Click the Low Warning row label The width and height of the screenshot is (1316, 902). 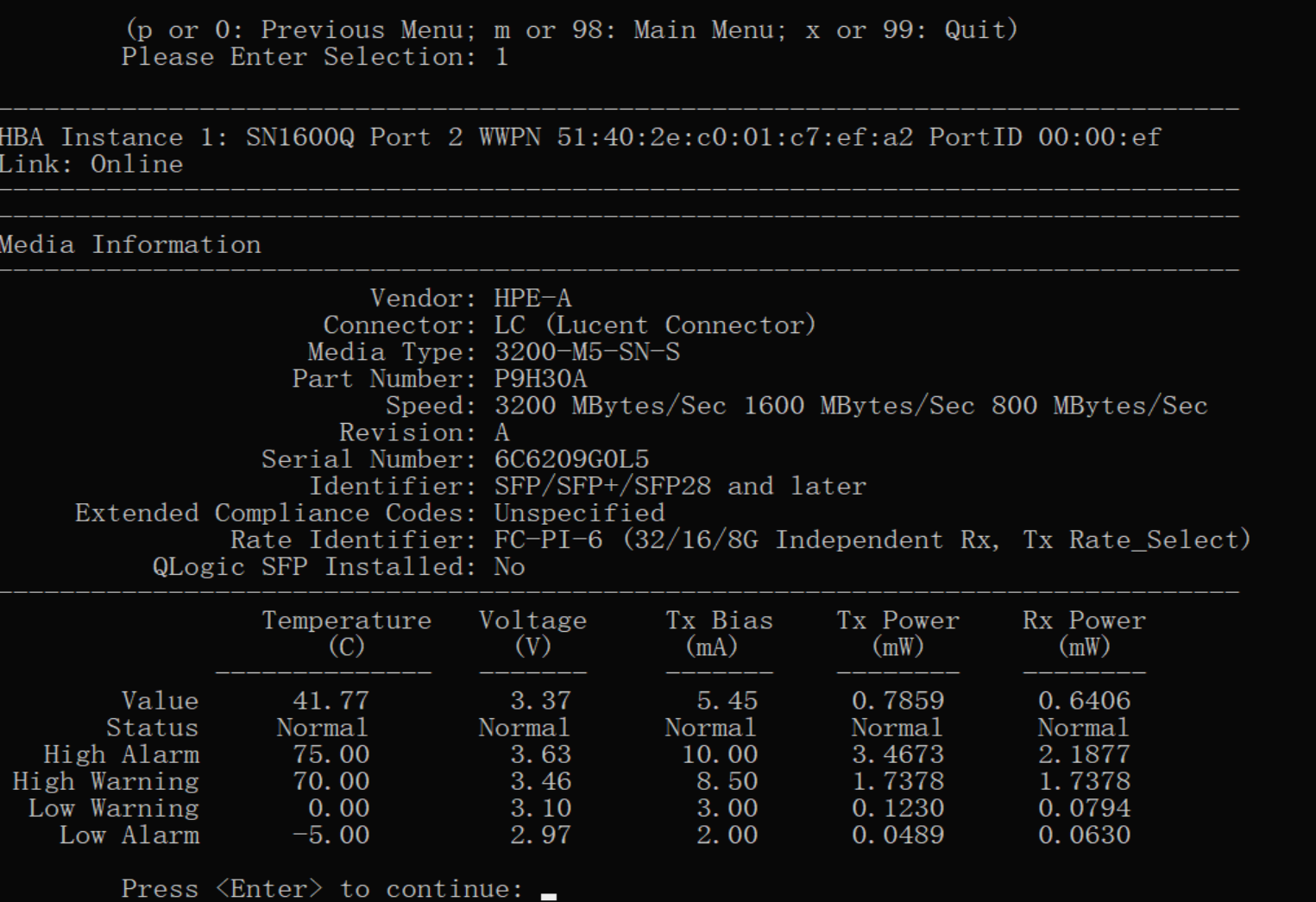coord(114,808)
